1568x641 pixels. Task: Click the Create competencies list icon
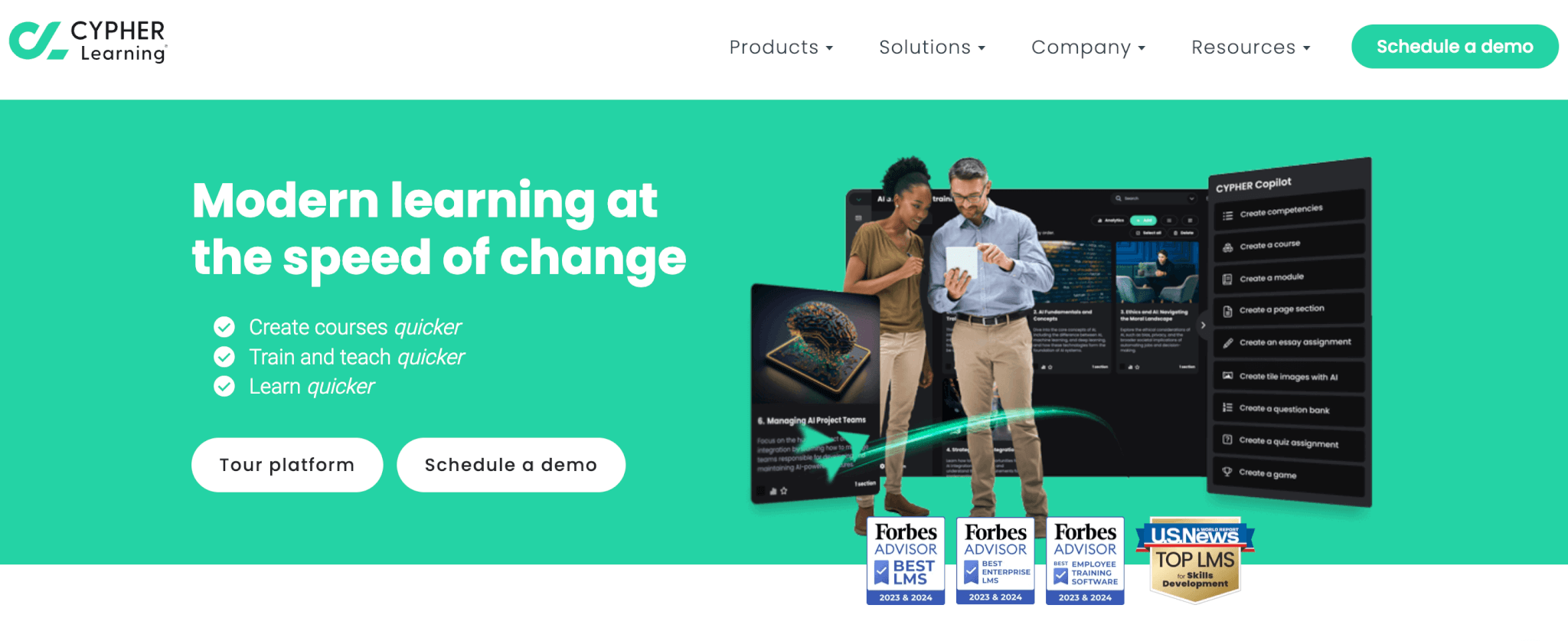[x=1227, y=216]
